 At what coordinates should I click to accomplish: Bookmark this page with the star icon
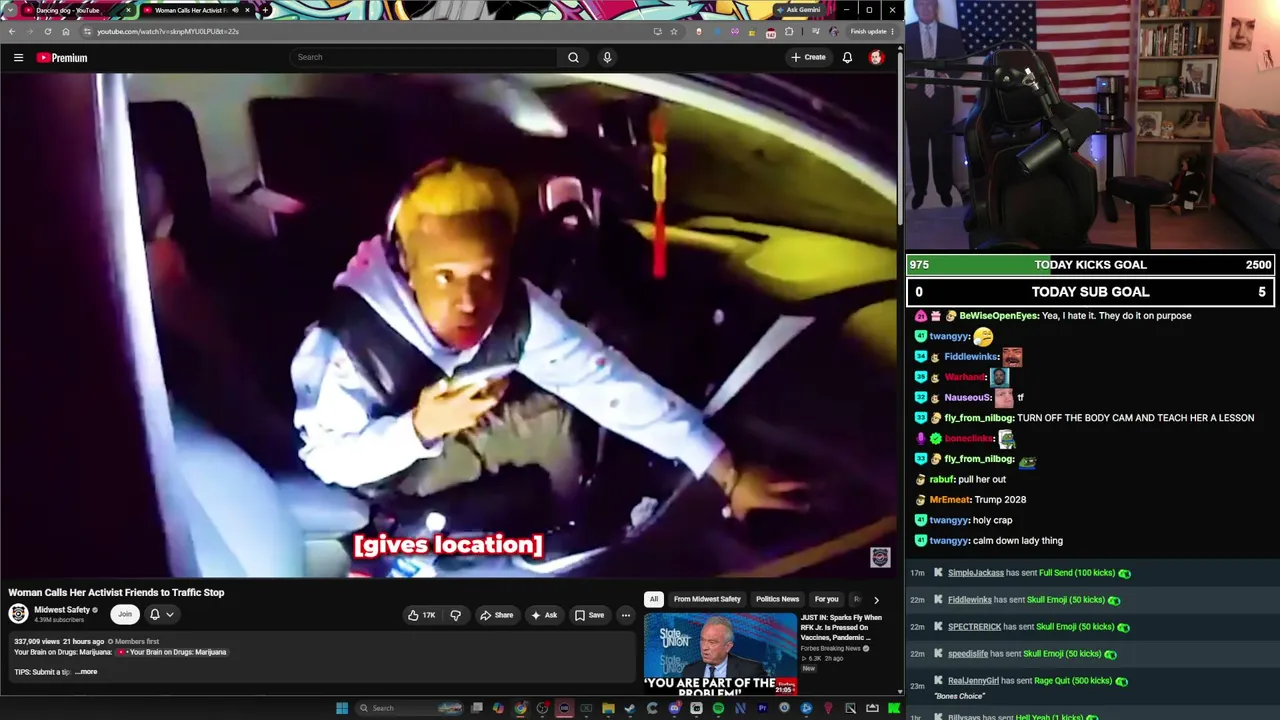pyautogui.click(x=674, y=31)
